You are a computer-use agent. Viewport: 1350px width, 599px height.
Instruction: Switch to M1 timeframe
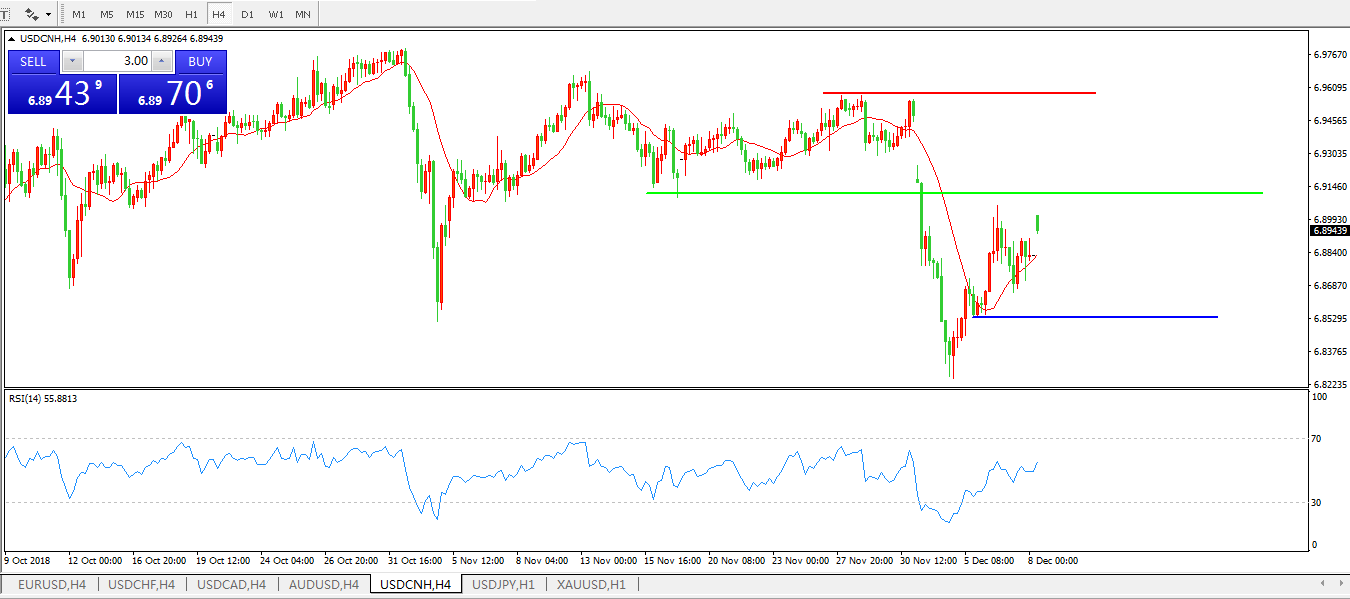[x=79, y=15]
